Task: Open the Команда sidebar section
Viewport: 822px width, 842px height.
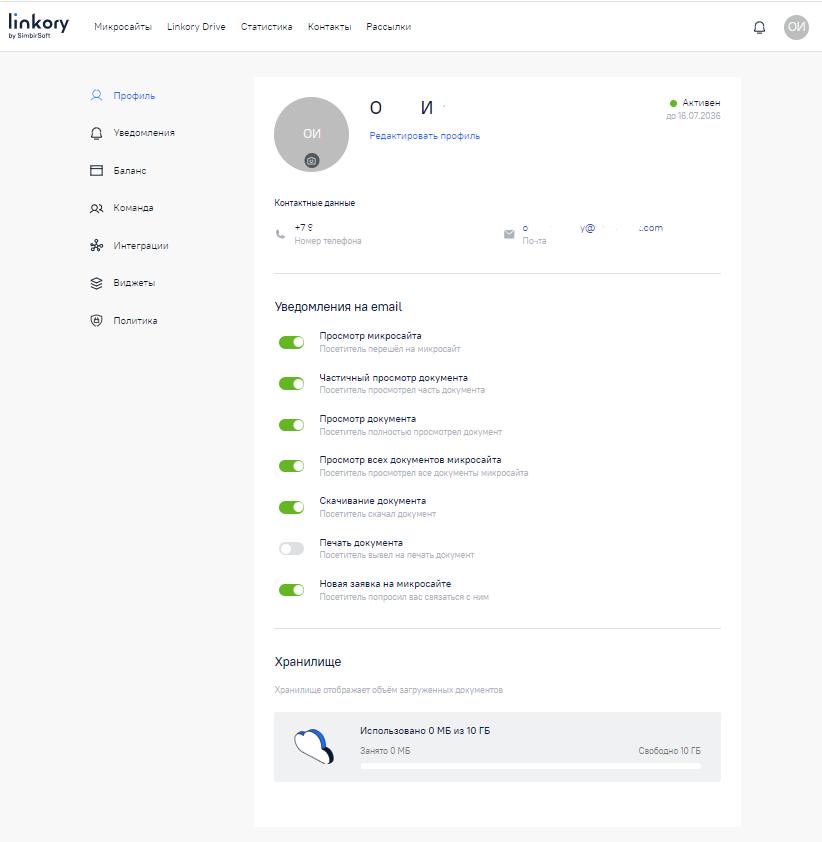Action: (x=132, y=208)
